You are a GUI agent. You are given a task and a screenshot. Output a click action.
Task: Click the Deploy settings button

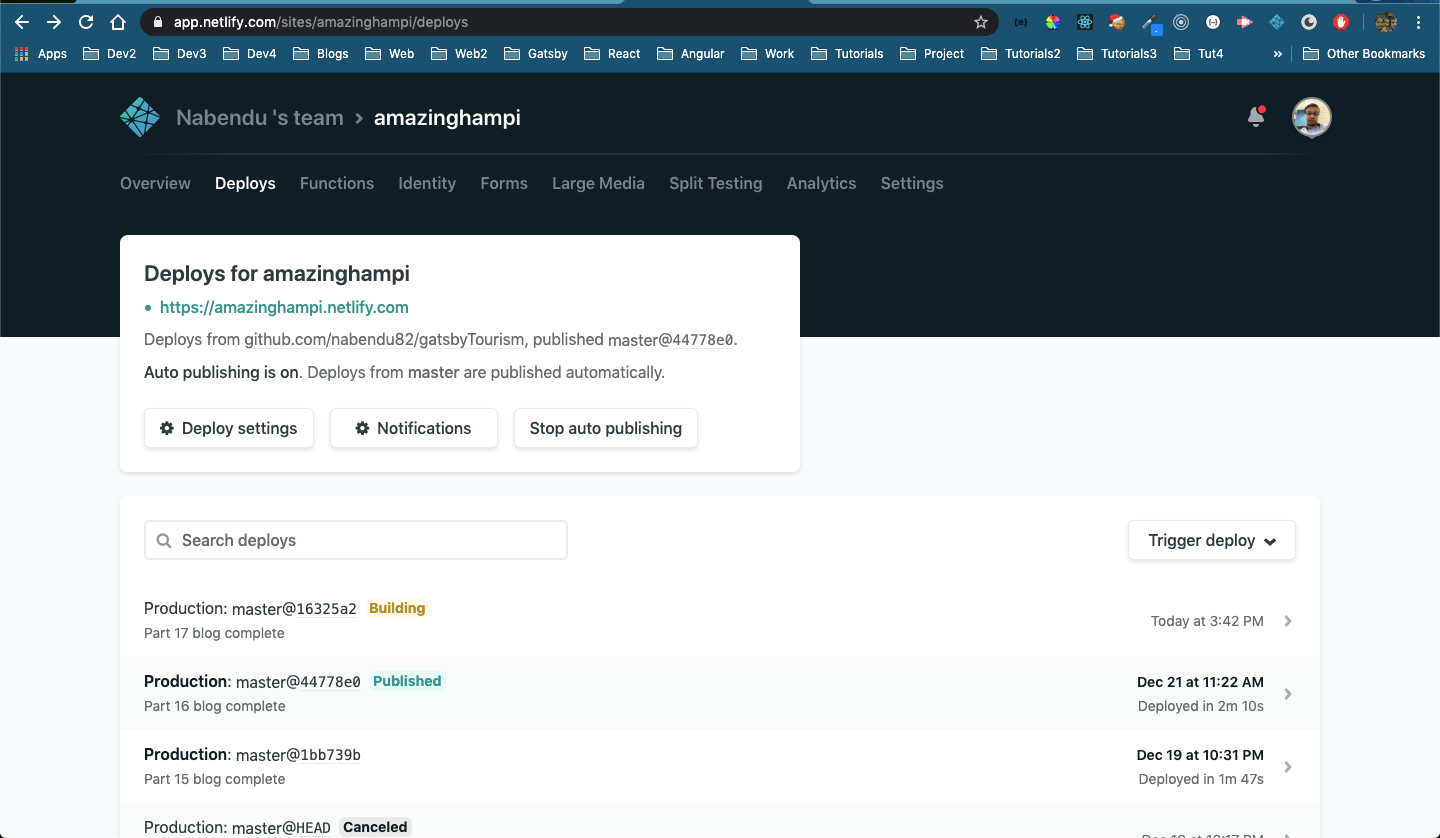pyautogui.click(x=229, y=428)
